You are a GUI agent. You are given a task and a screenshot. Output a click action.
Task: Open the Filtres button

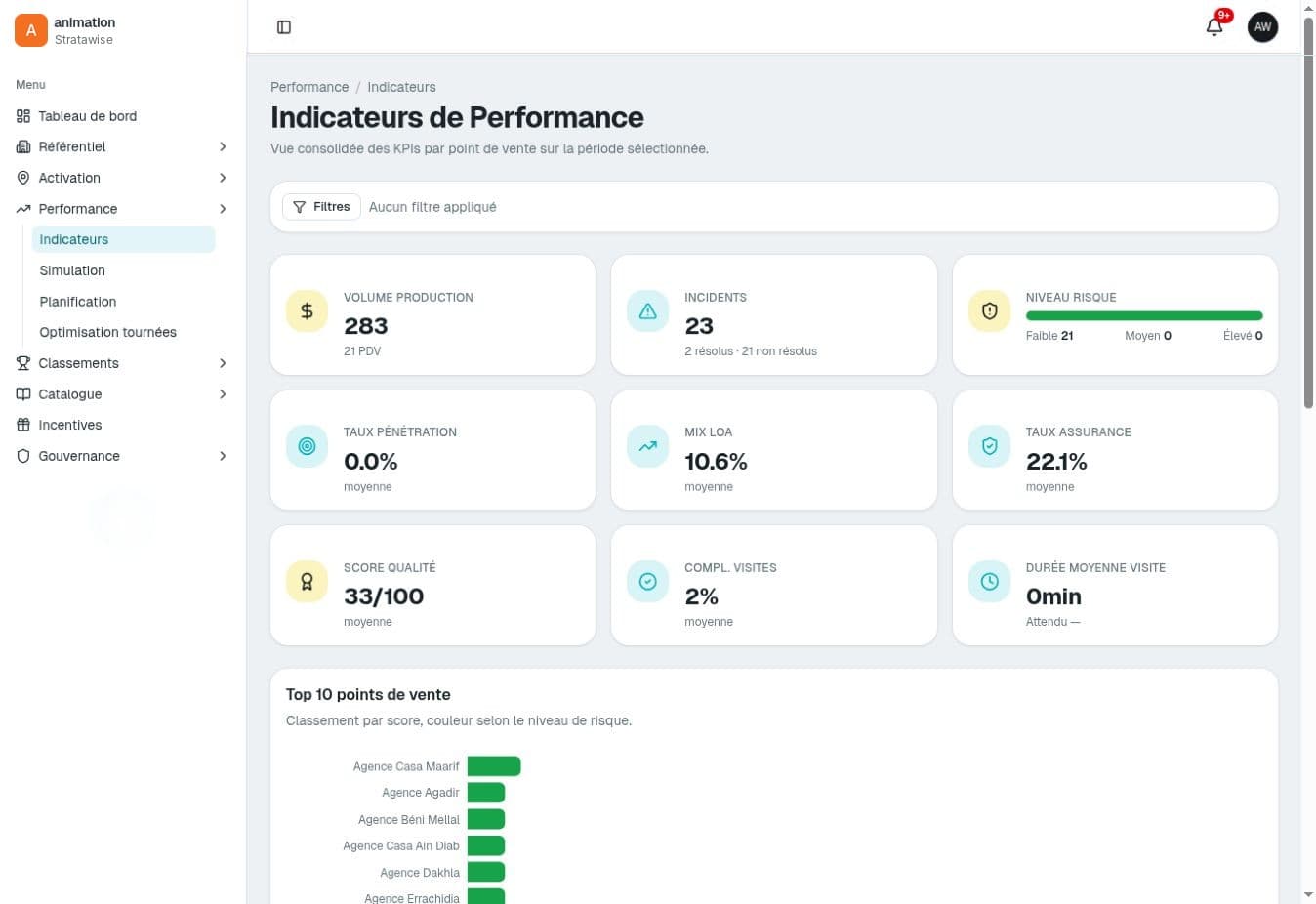click(x=321, y=207)
